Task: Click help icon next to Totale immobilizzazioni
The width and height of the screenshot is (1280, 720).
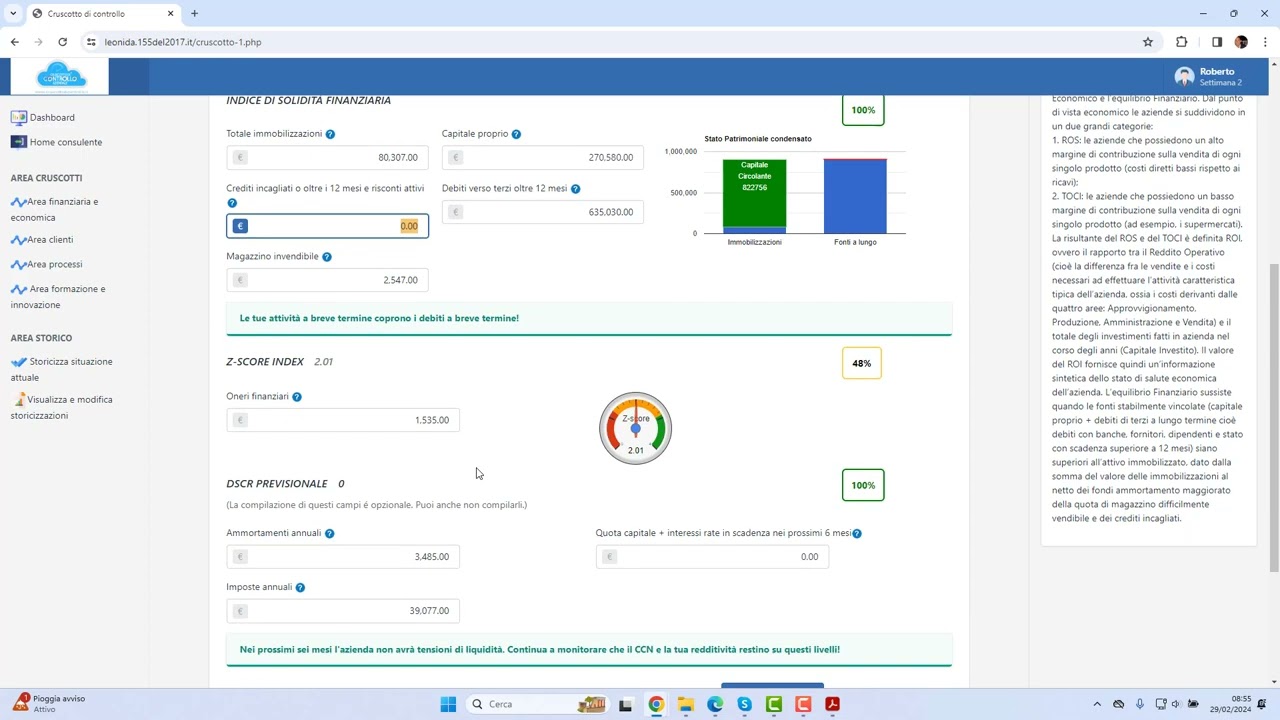Action: [x=330, y=134]
